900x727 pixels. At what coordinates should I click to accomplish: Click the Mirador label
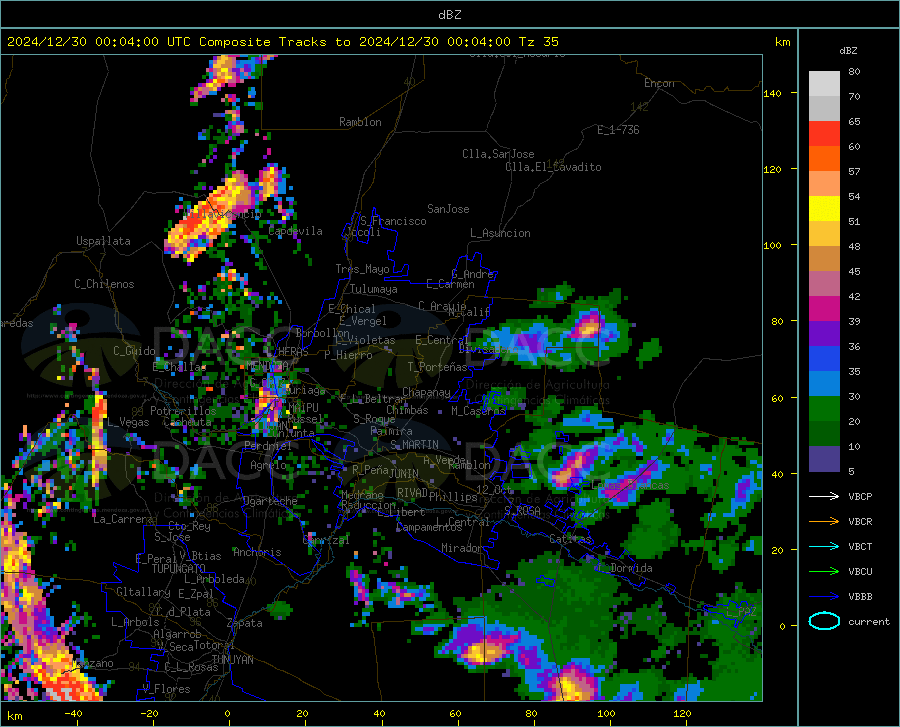click(x=462, y=548)
